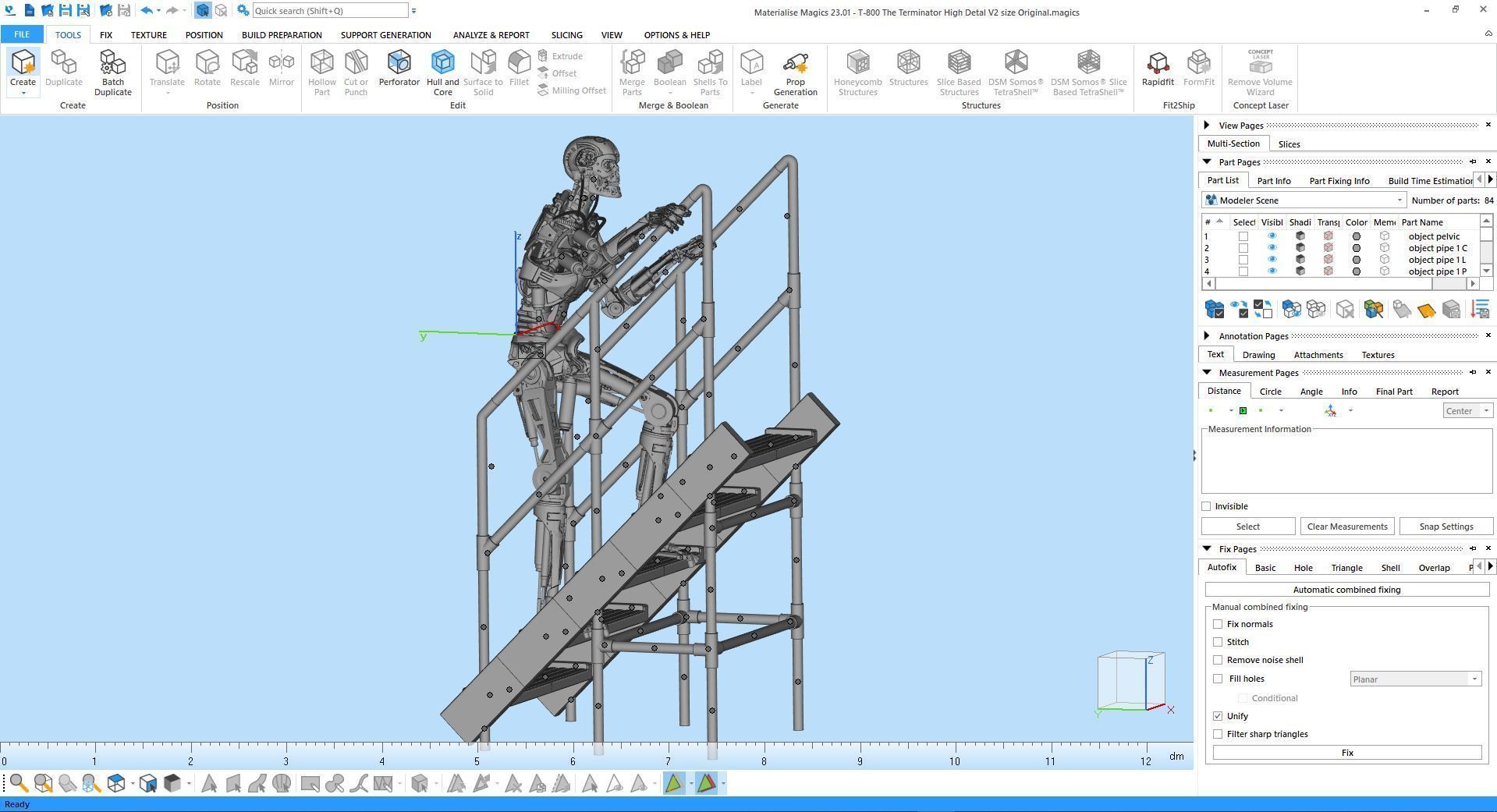Click the Remove Volume Wizard icon
This screenshot has width=1497, height=812.
point(1260,62)
